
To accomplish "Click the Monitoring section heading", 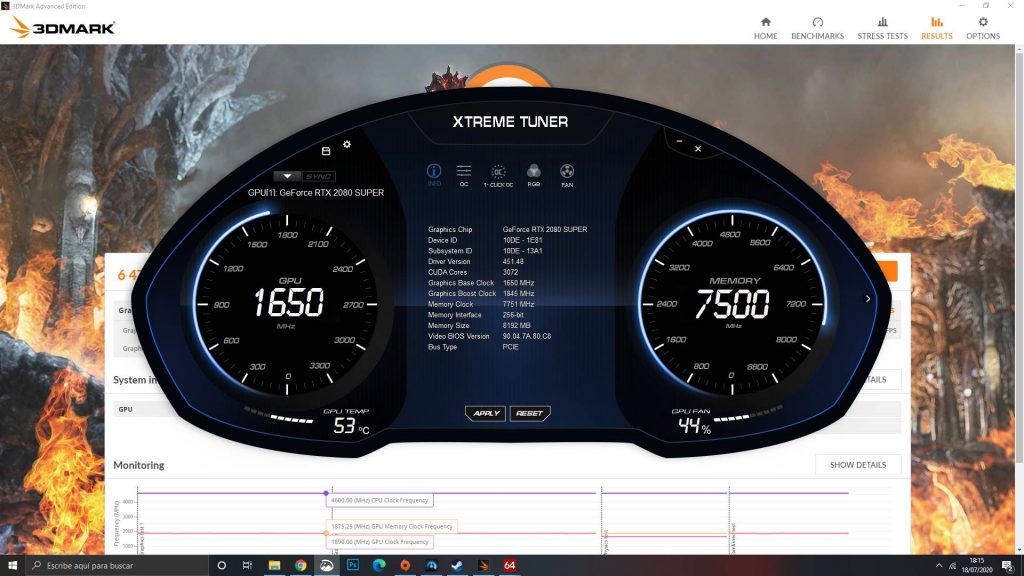I will point(138,465).
